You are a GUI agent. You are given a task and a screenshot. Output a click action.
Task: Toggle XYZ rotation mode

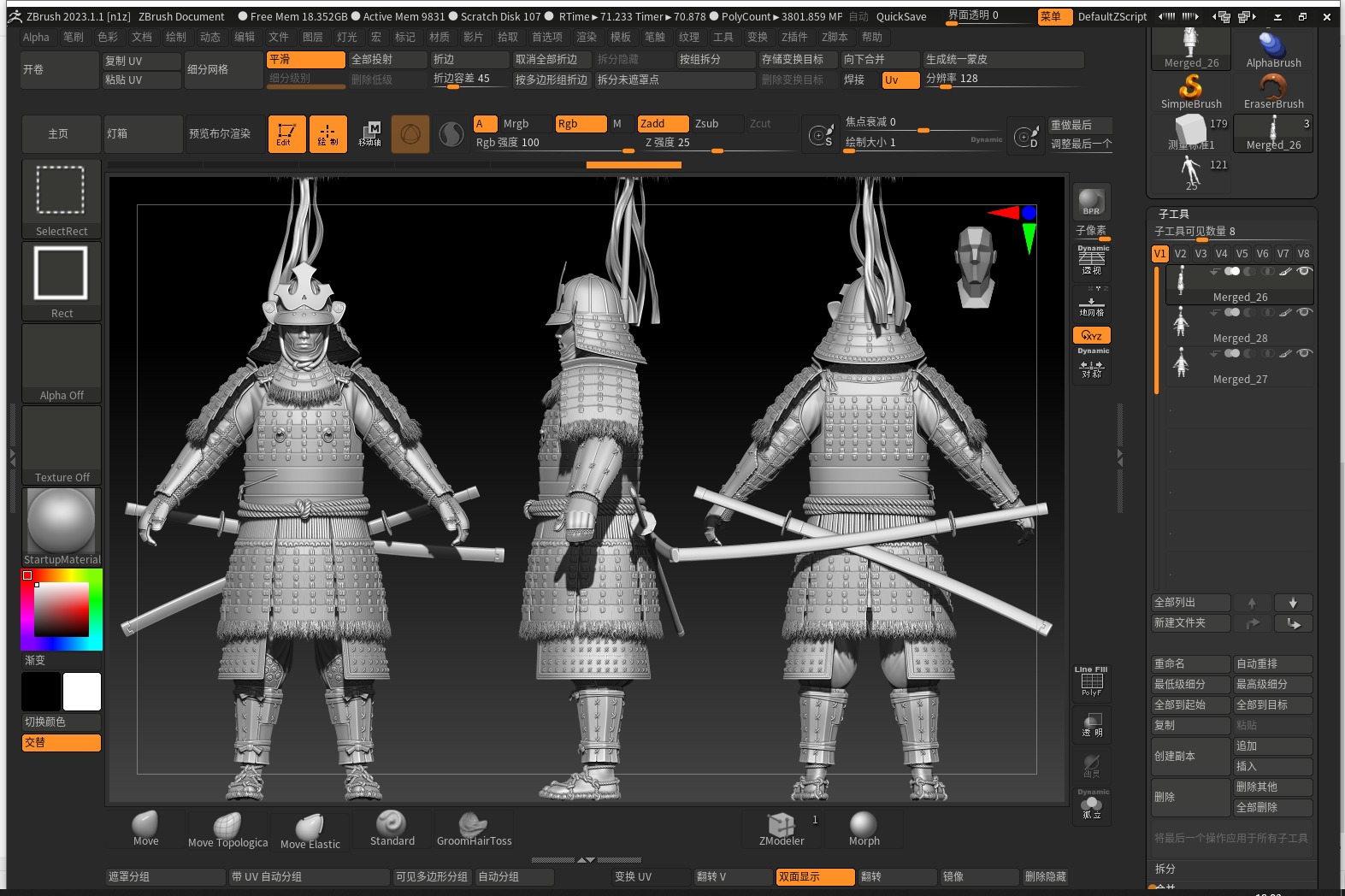click(1092, 335)
